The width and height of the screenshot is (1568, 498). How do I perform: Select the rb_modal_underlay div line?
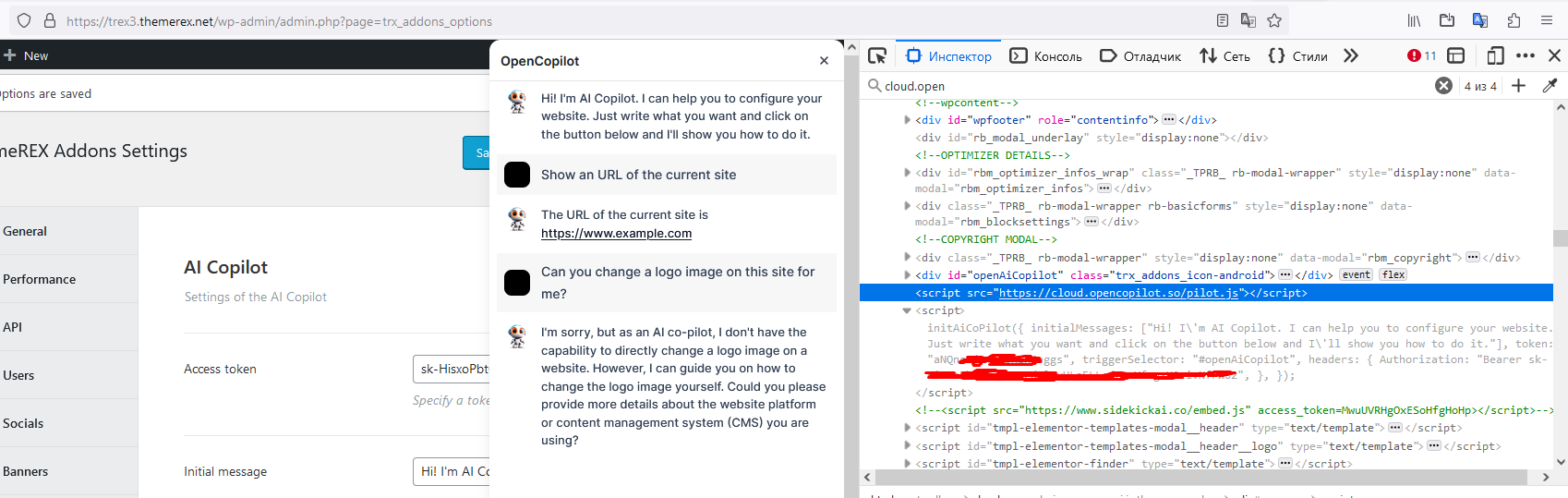pyautogui.click(x=1092, y=137)
